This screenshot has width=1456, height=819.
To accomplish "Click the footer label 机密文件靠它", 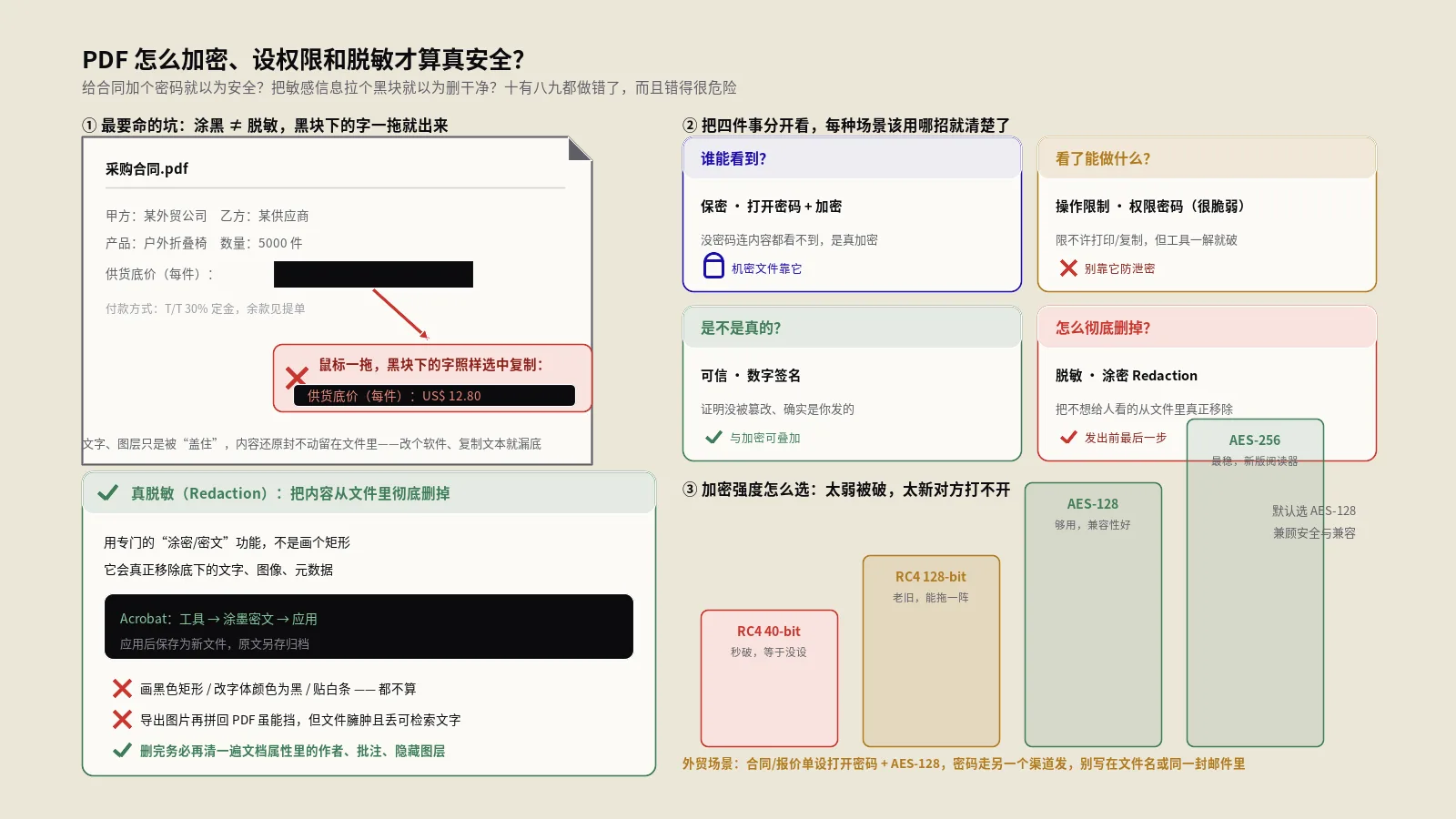I will click(766, 268).
